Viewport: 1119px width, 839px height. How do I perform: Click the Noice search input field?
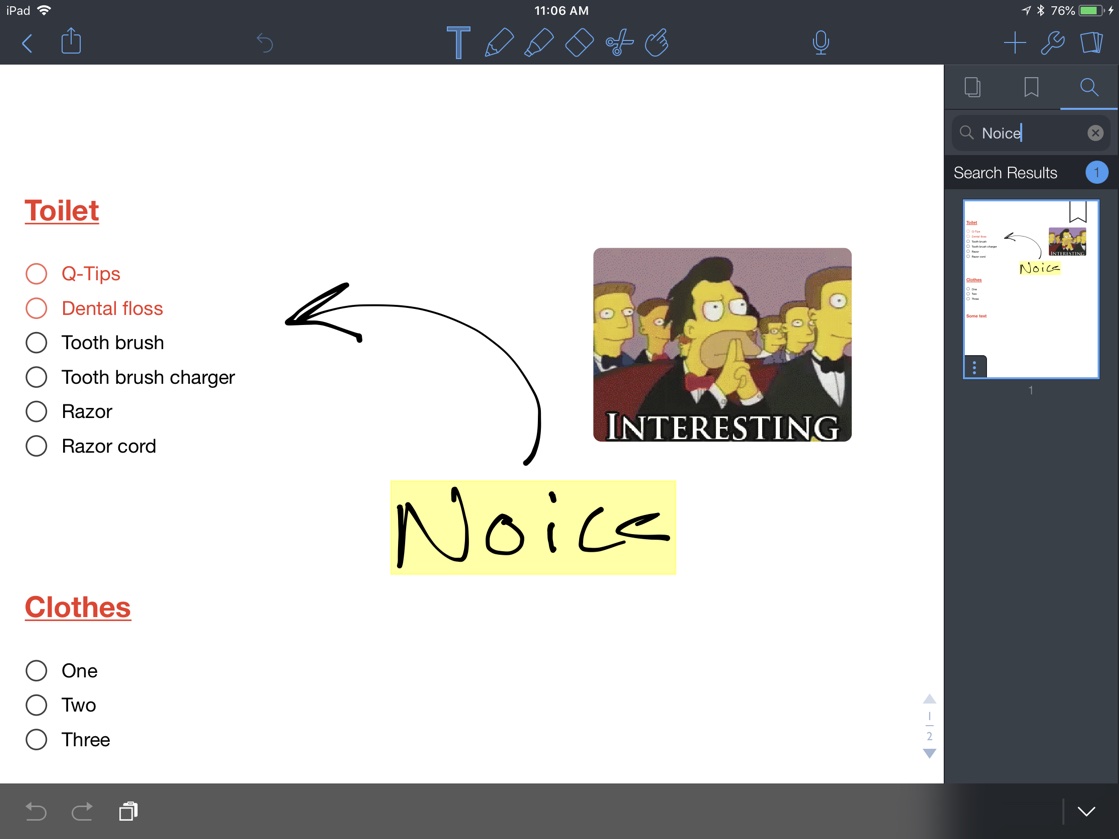tap(1031, 133)
